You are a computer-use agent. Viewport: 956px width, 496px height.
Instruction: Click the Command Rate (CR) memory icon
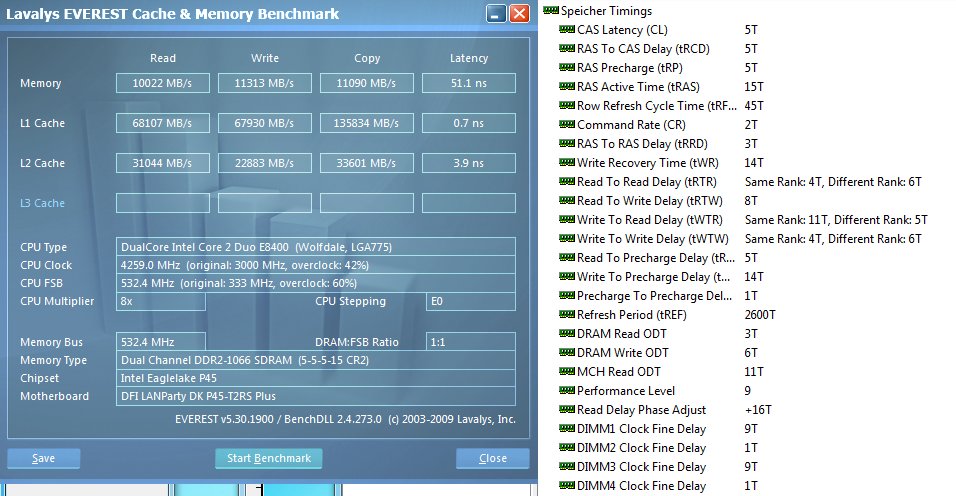point(567,124)
